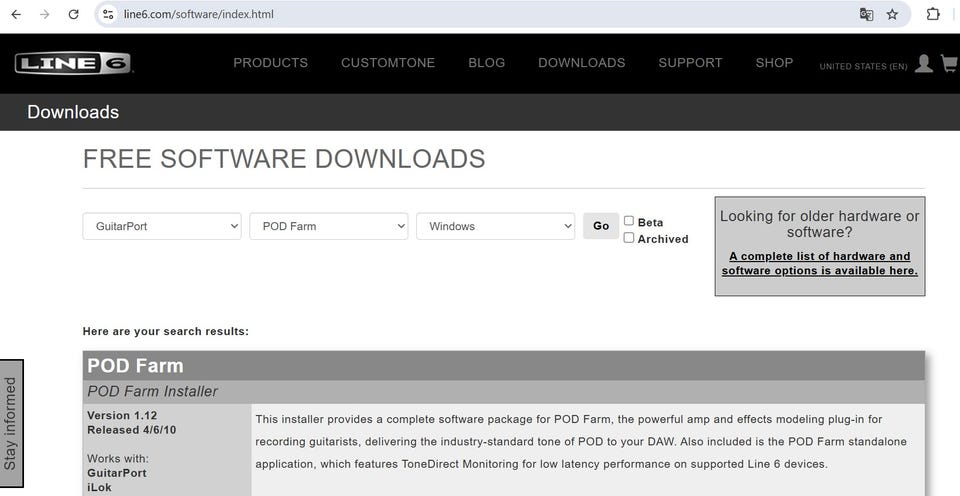Open the Shop menu item

pyautogui.click(x=774, y=62)
